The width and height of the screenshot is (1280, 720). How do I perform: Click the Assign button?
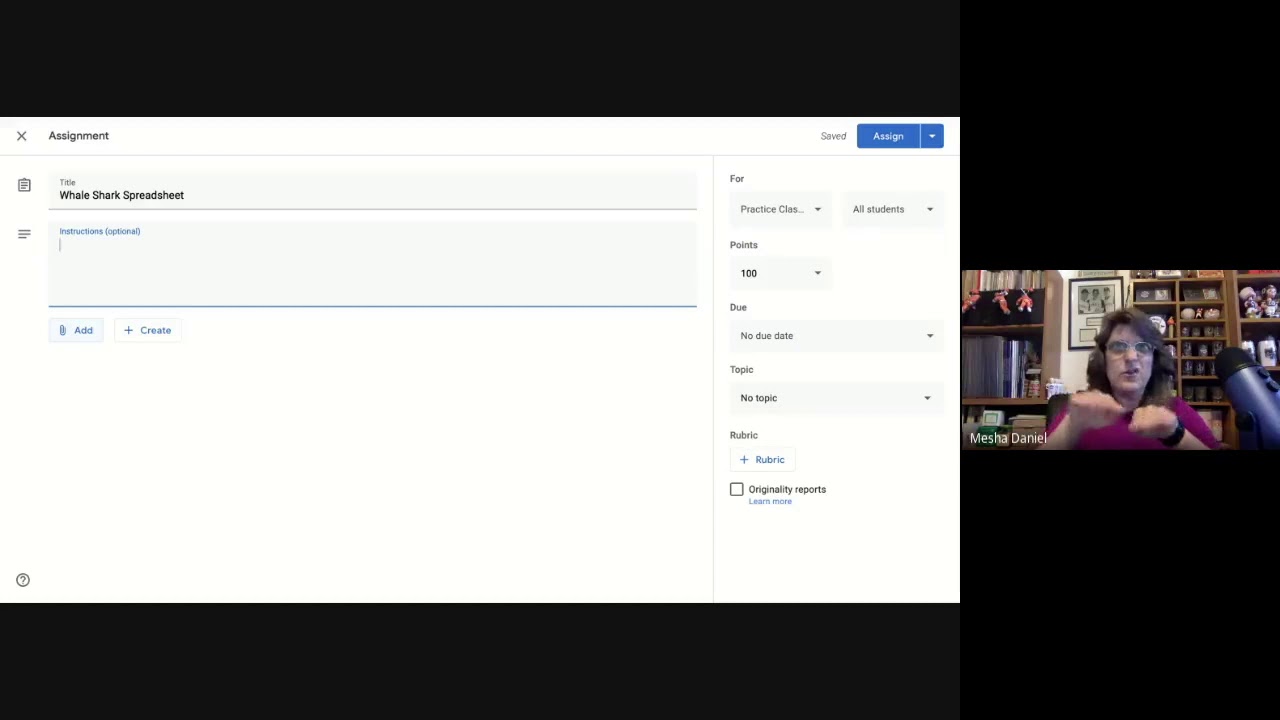[x=888, y=136]
